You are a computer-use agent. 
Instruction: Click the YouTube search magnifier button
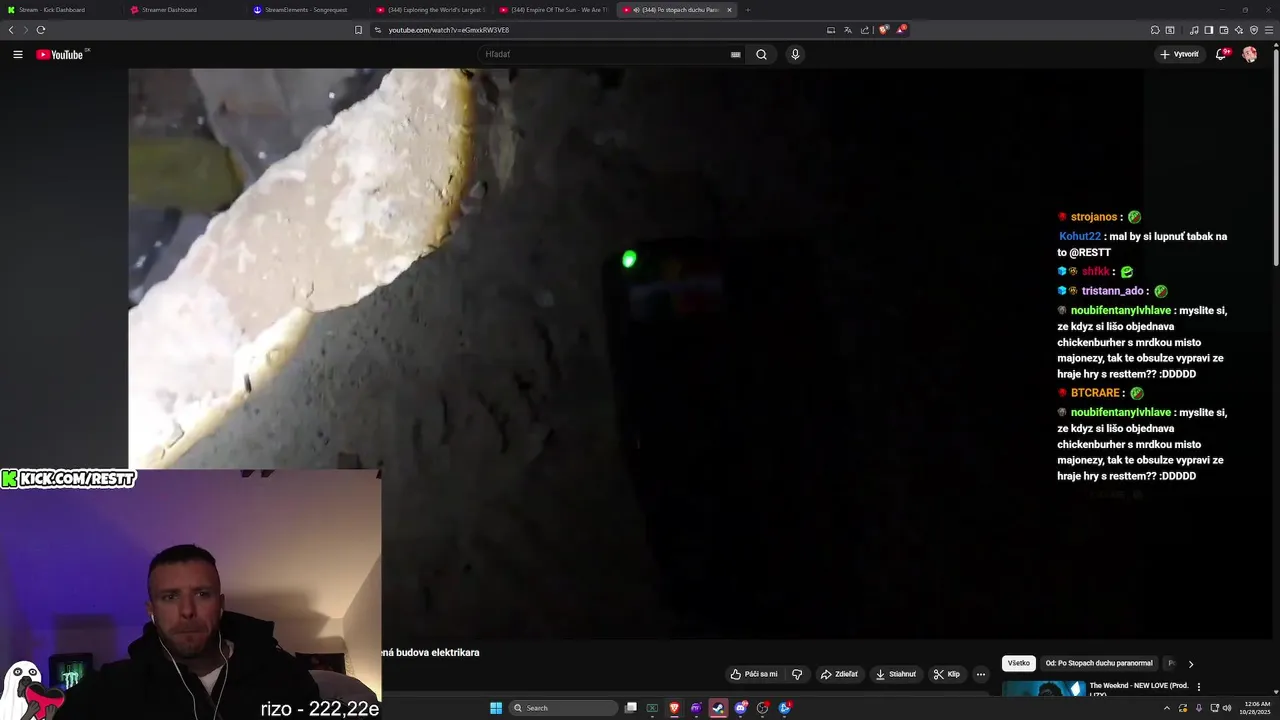pyautogui.click(x=761, y=54)
